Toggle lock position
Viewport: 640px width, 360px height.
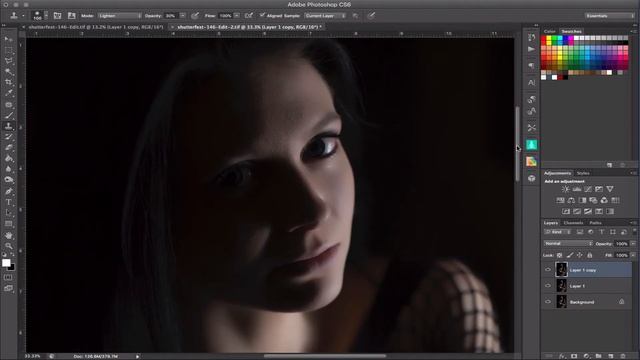pos(580,255)
